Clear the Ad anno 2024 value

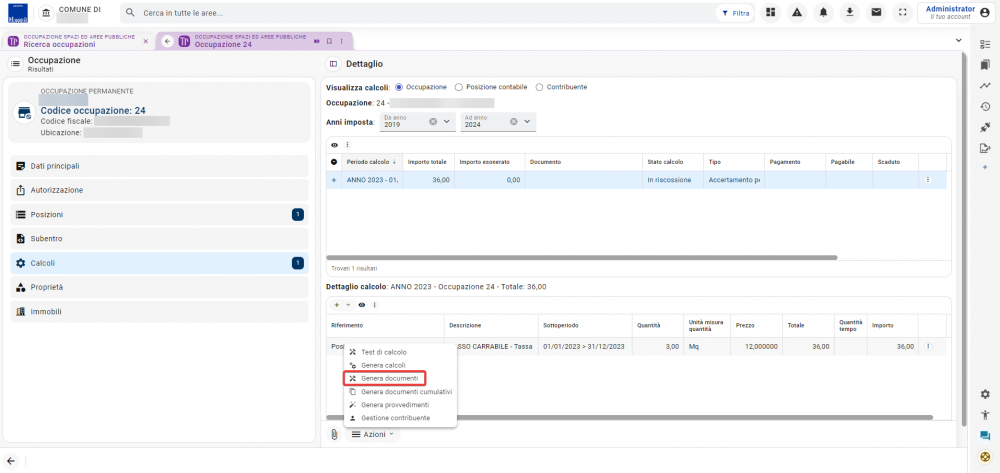513,122
